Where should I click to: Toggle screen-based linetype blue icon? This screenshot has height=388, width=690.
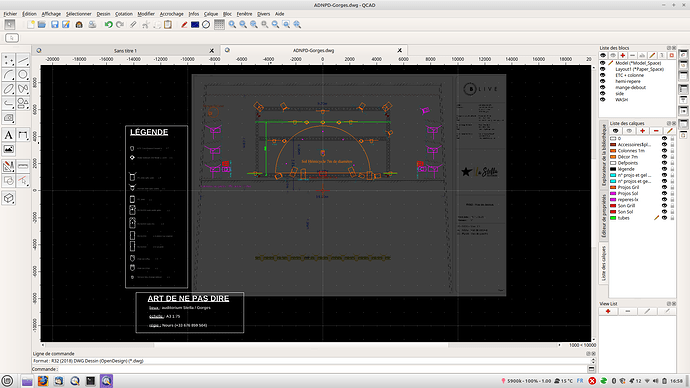pyautogui.click(x=195, y=25)
